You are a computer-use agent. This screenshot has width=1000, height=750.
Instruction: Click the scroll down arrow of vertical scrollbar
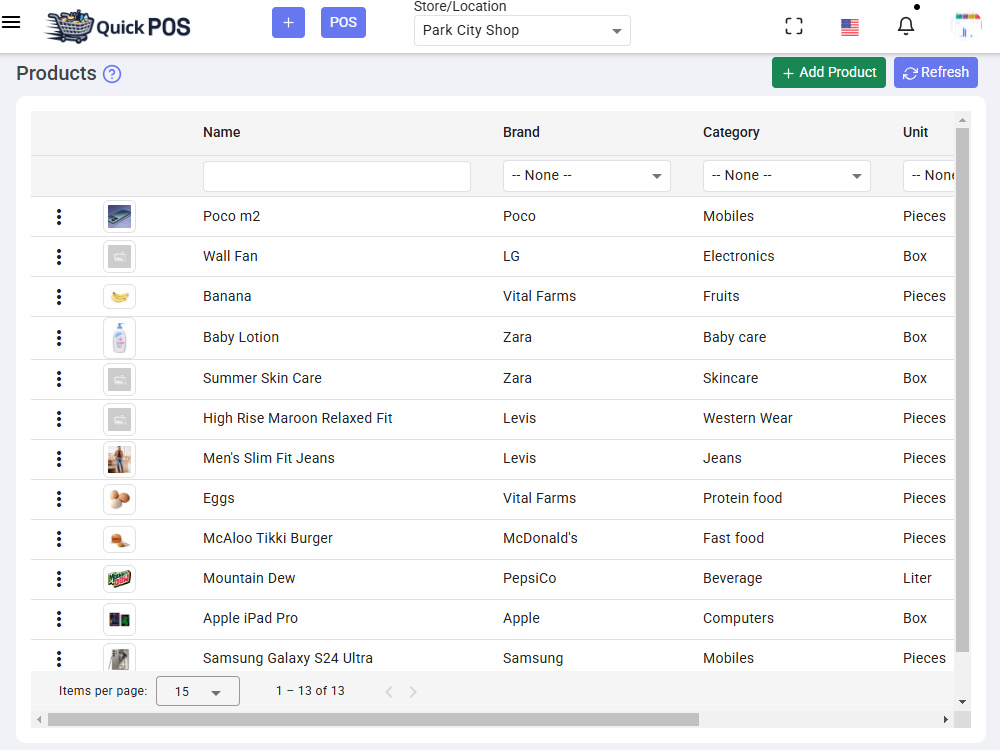tap(962, 702)
